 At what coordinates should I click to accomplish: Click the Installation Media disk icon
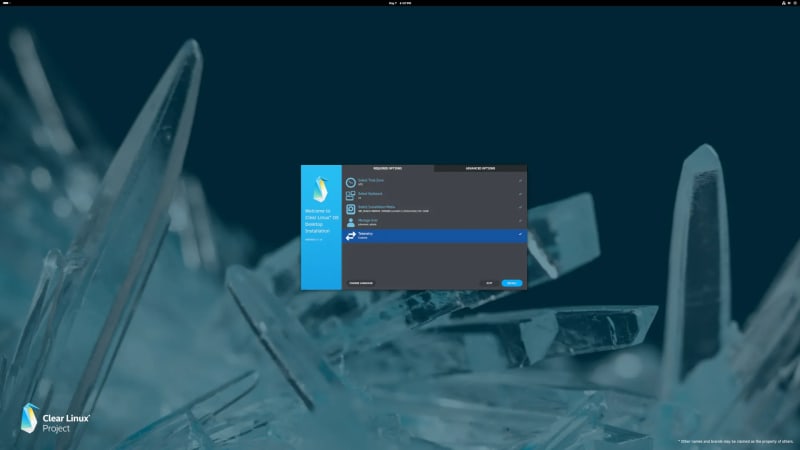coord(350,209)
